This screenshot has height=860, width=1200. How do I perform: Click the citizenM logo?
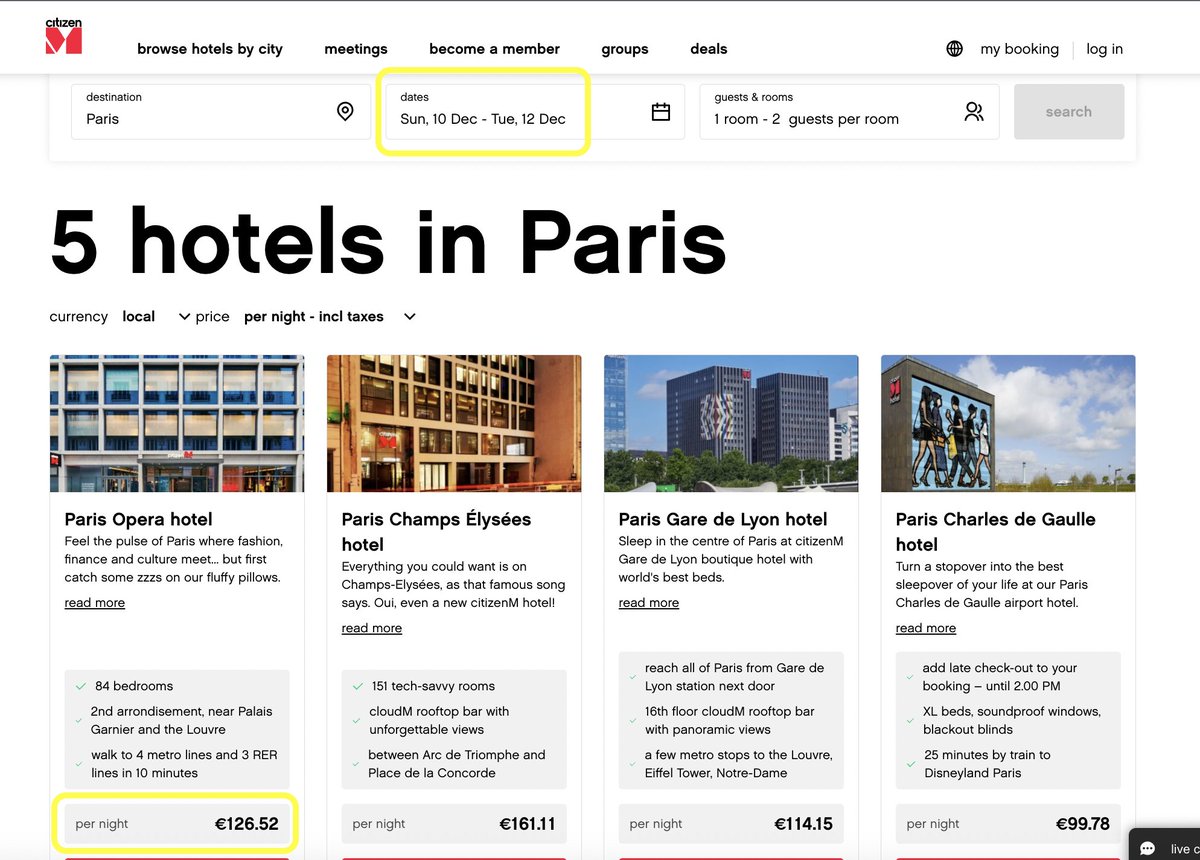[64, 36]
